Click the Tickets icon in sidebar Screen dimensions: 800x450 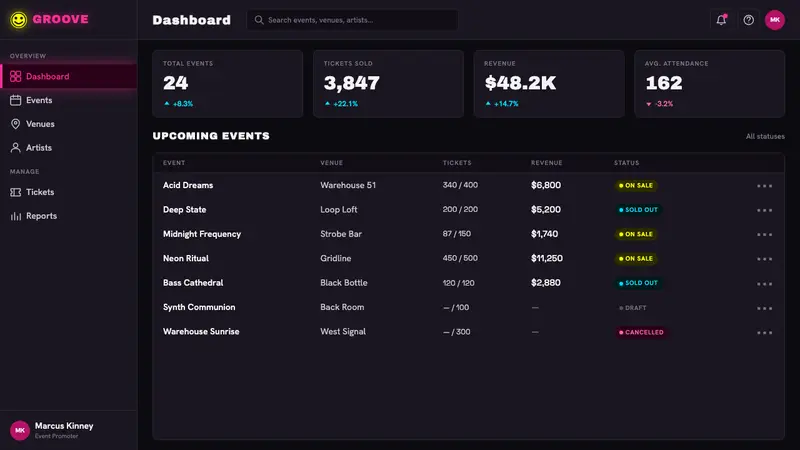coord(15,192)
